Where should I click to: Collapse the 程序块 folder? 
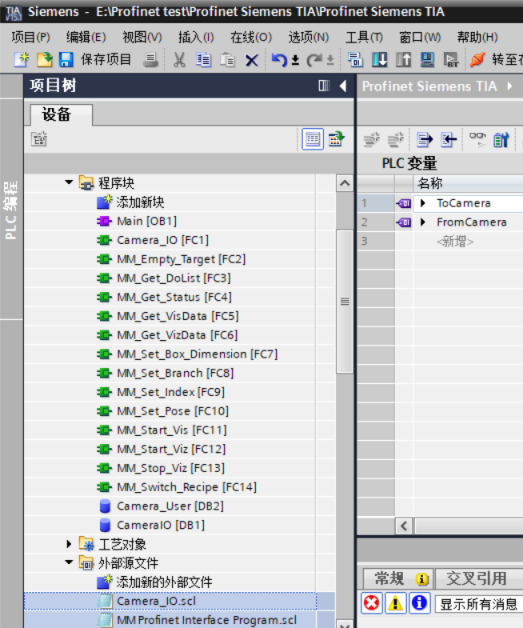[x=69, y=182]
